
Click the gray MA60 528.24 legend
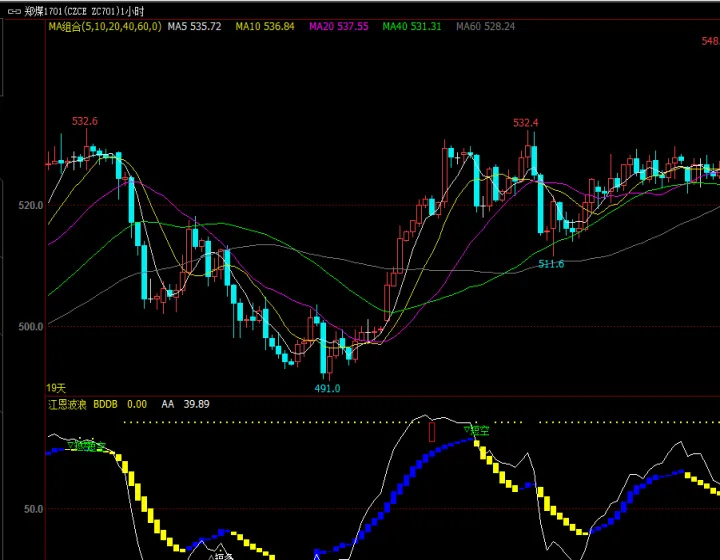click(x=485, y=26)
